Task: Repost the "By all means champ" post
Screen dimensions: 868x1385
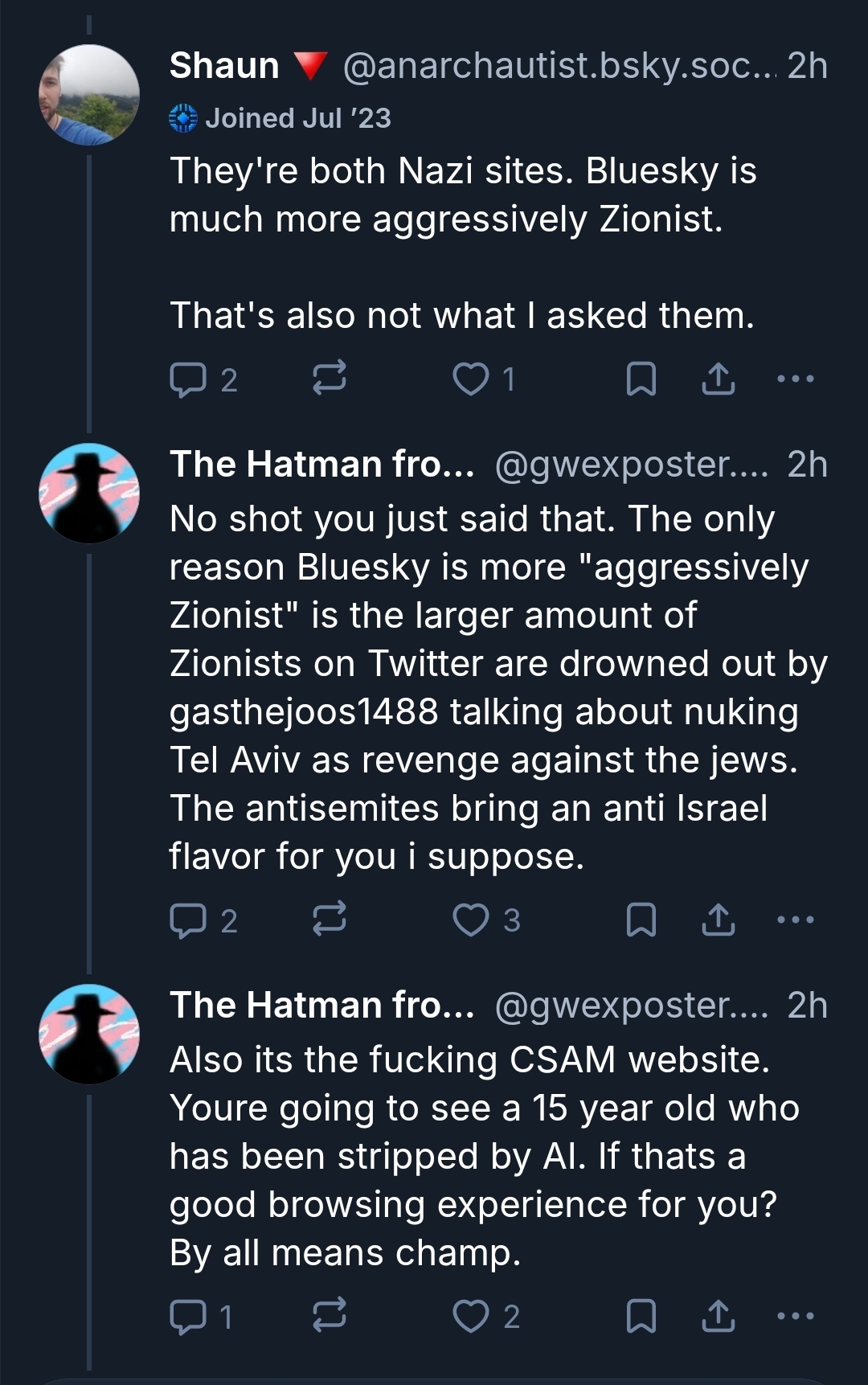Action: click(329, 1314)
